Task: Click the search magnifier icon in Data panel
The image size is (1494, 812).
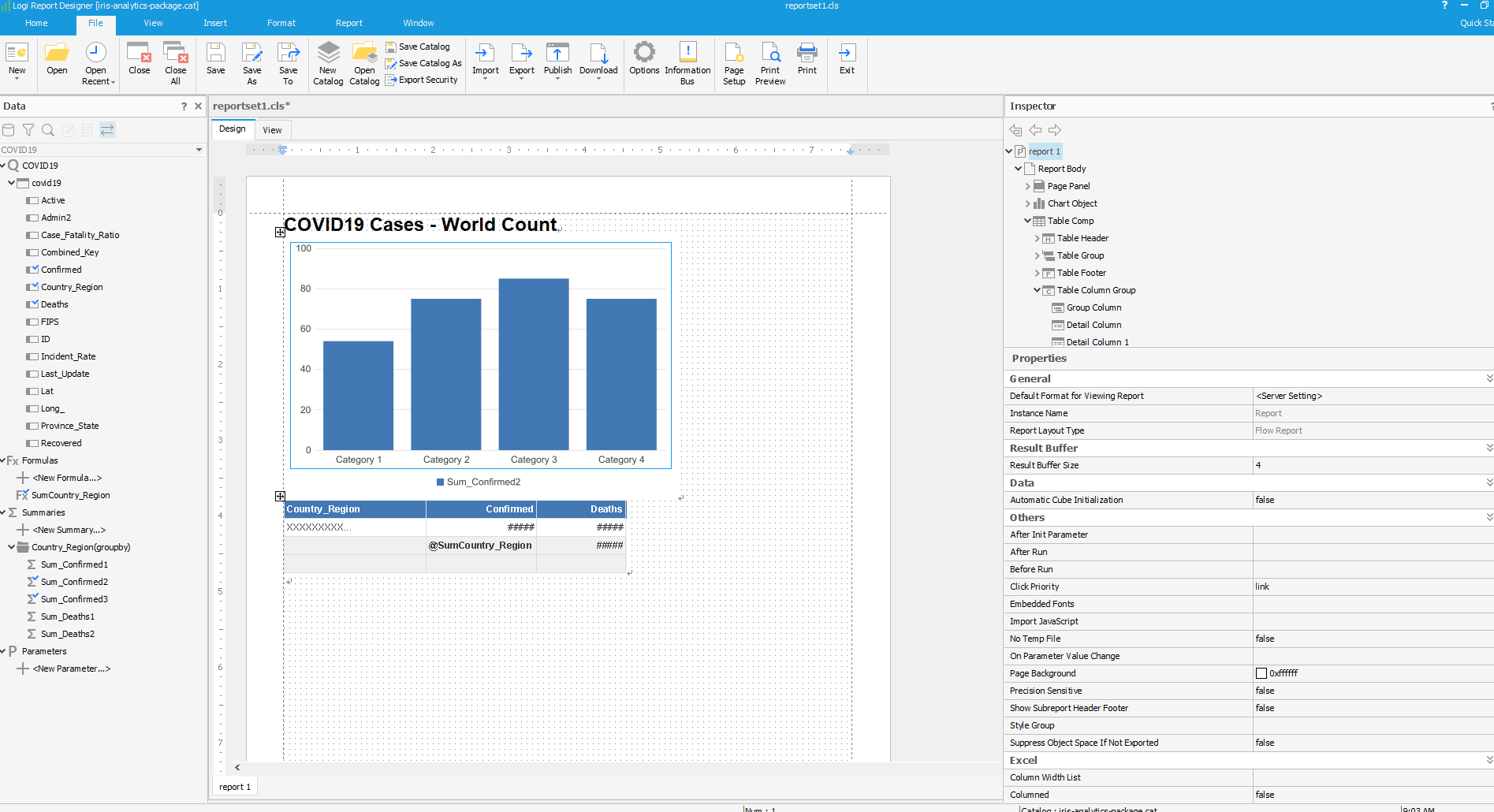Action: pos(48,130)
